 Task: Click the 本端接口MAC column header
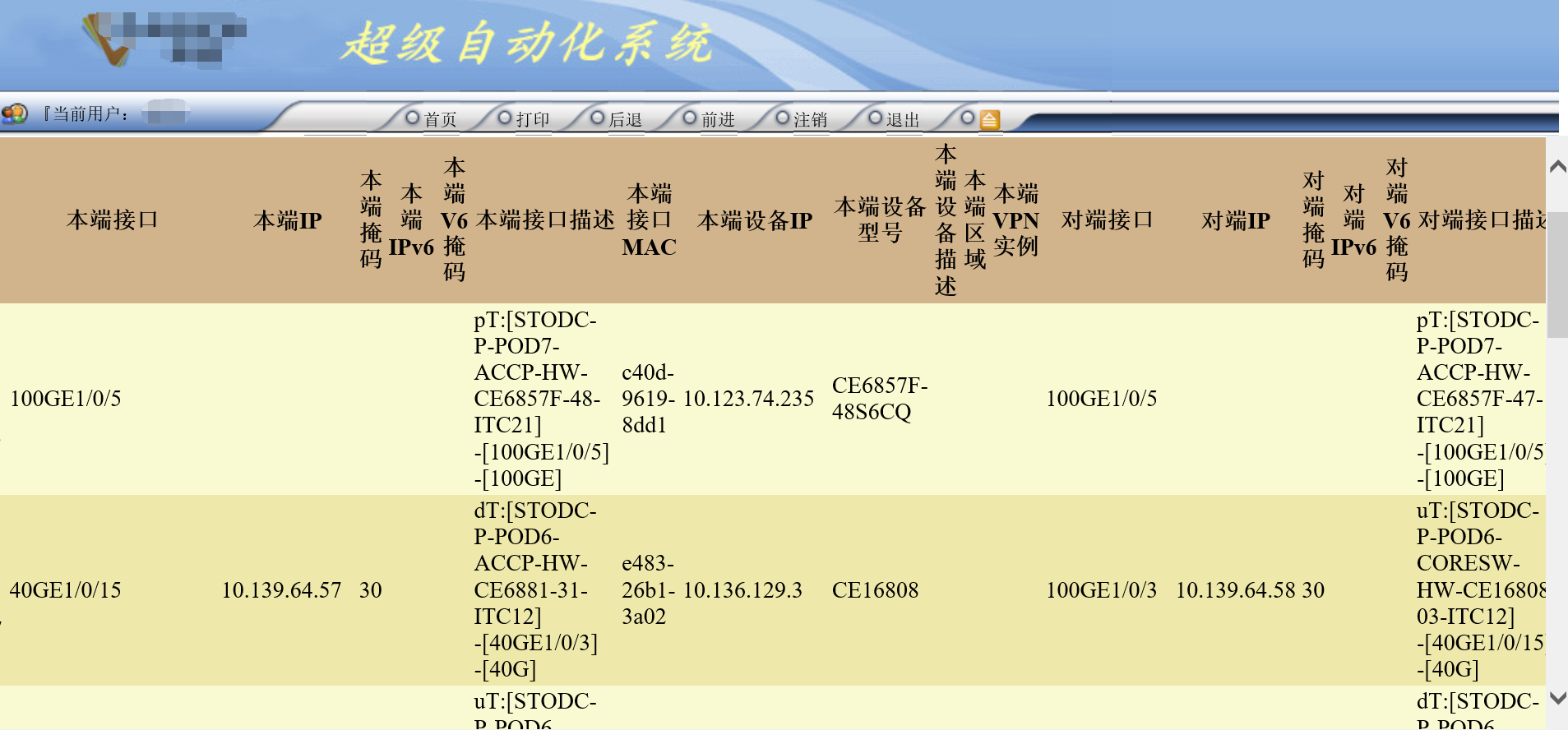click(650, 220)
